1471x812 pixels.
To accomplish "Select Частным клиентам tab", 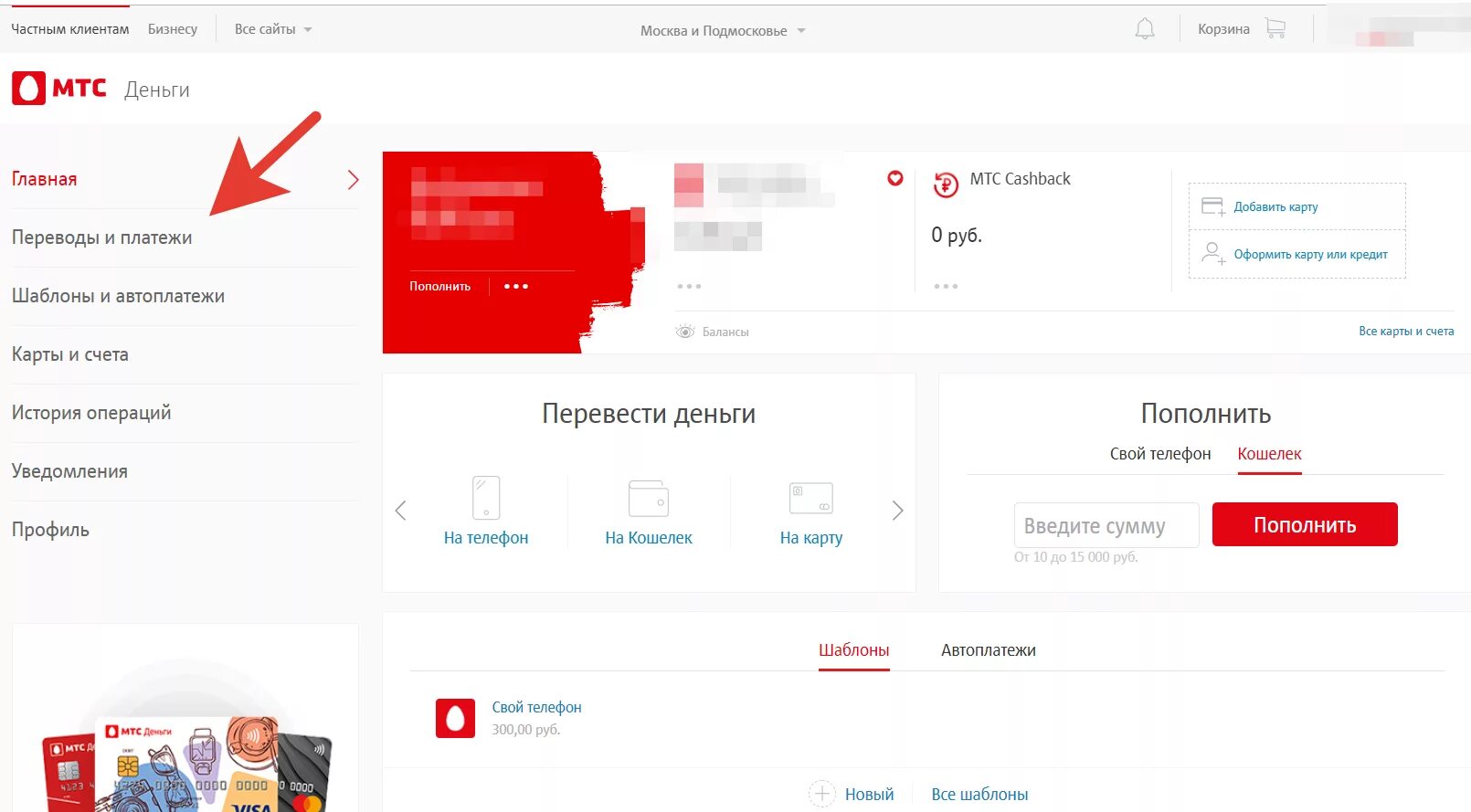I will click(x=70, y=29).
